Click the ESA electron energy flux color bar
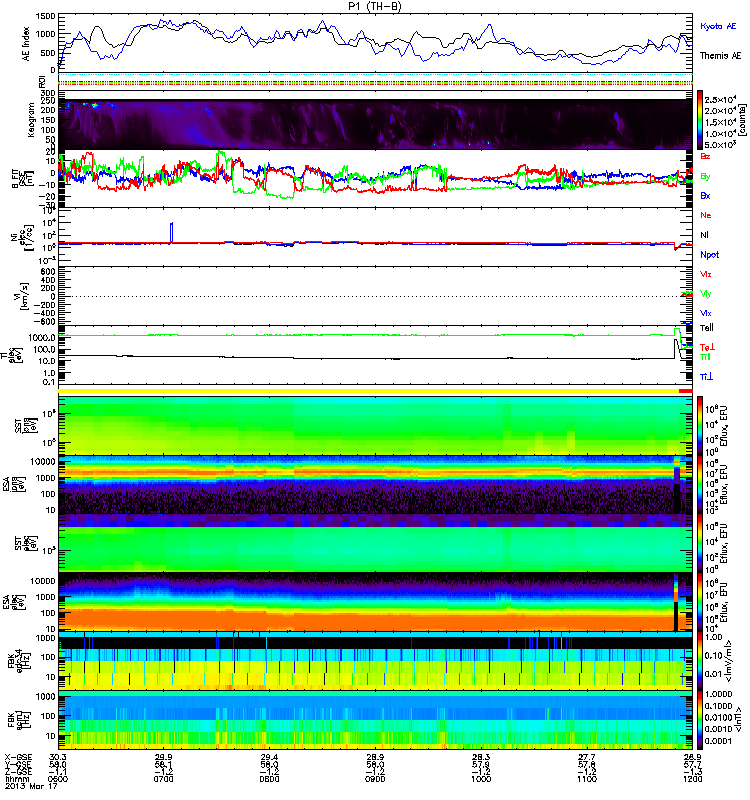Viewport: 750px width, 800px height. tap(699, 602)
